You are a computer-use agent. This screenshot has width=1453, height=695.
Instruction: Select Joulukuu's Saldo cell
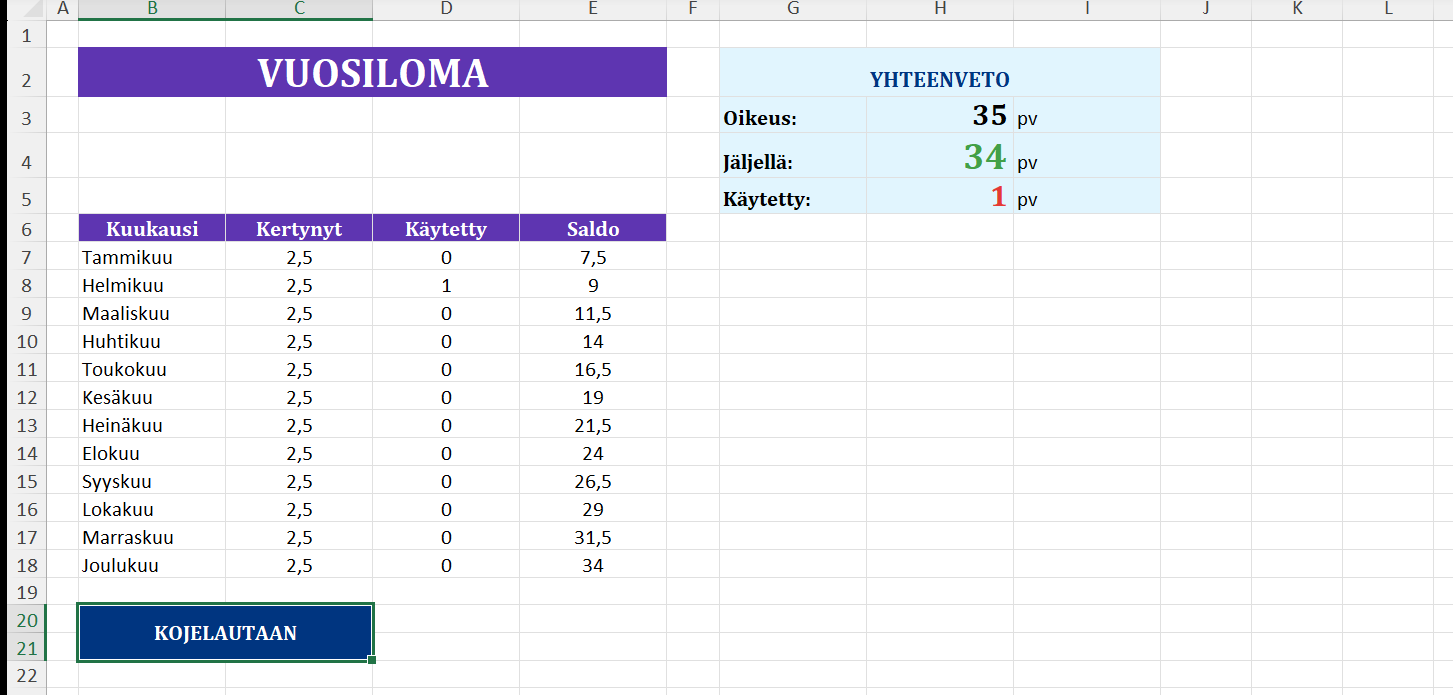coord(593,566)
